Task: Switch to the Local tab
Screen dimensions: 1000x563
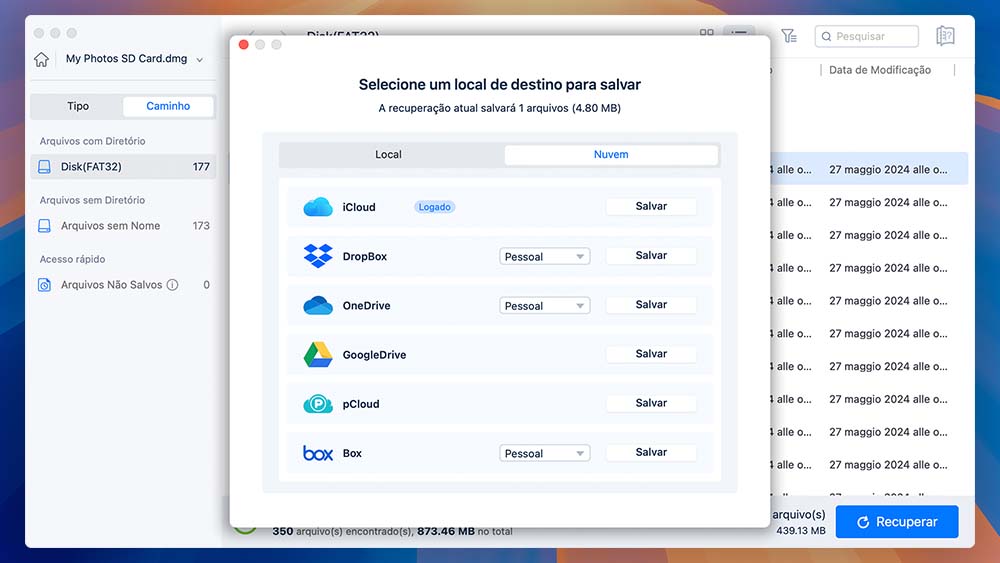Action: click(388, 154)
